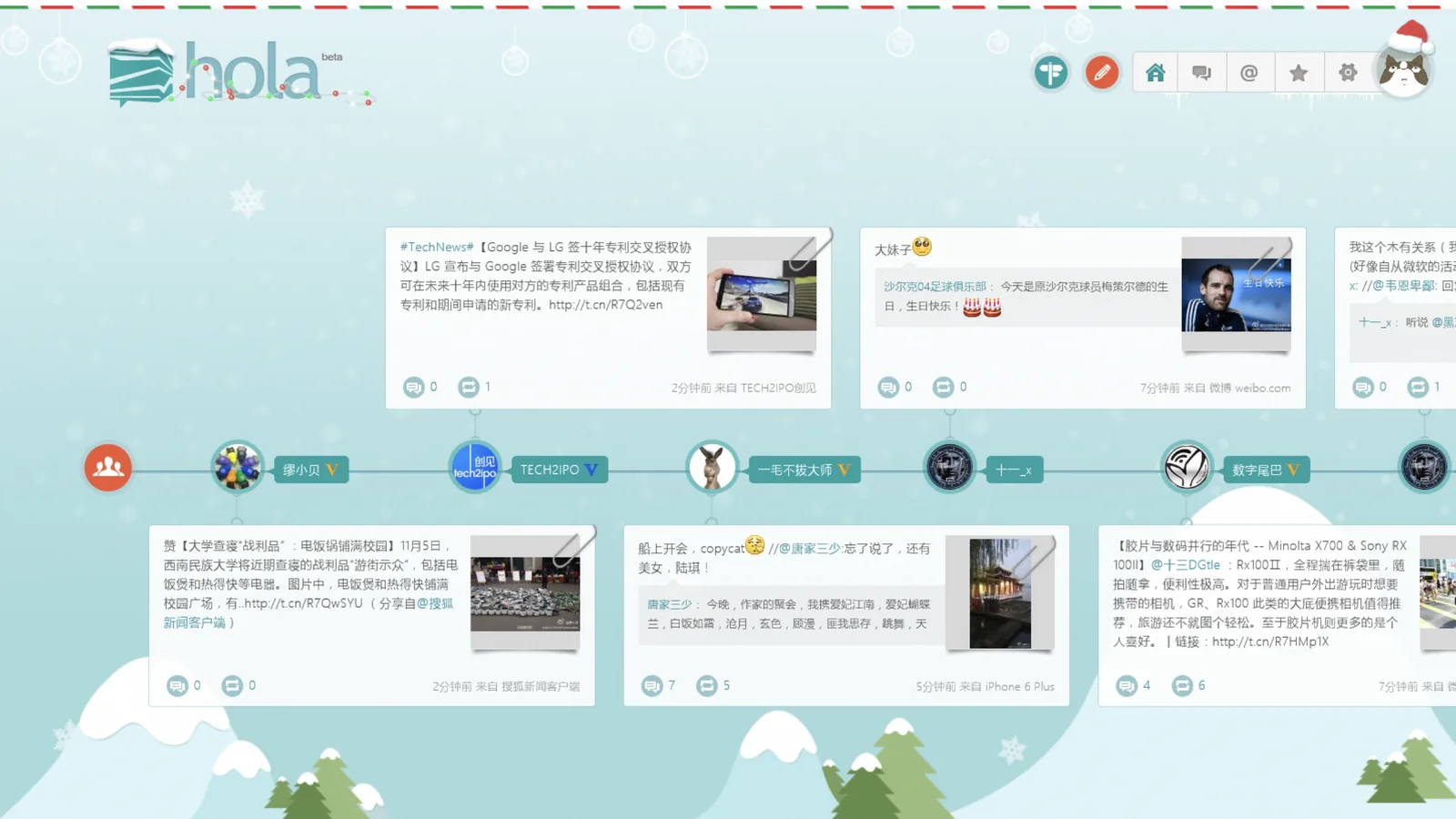Open the appliances photo thumbnail

(525, 592)
